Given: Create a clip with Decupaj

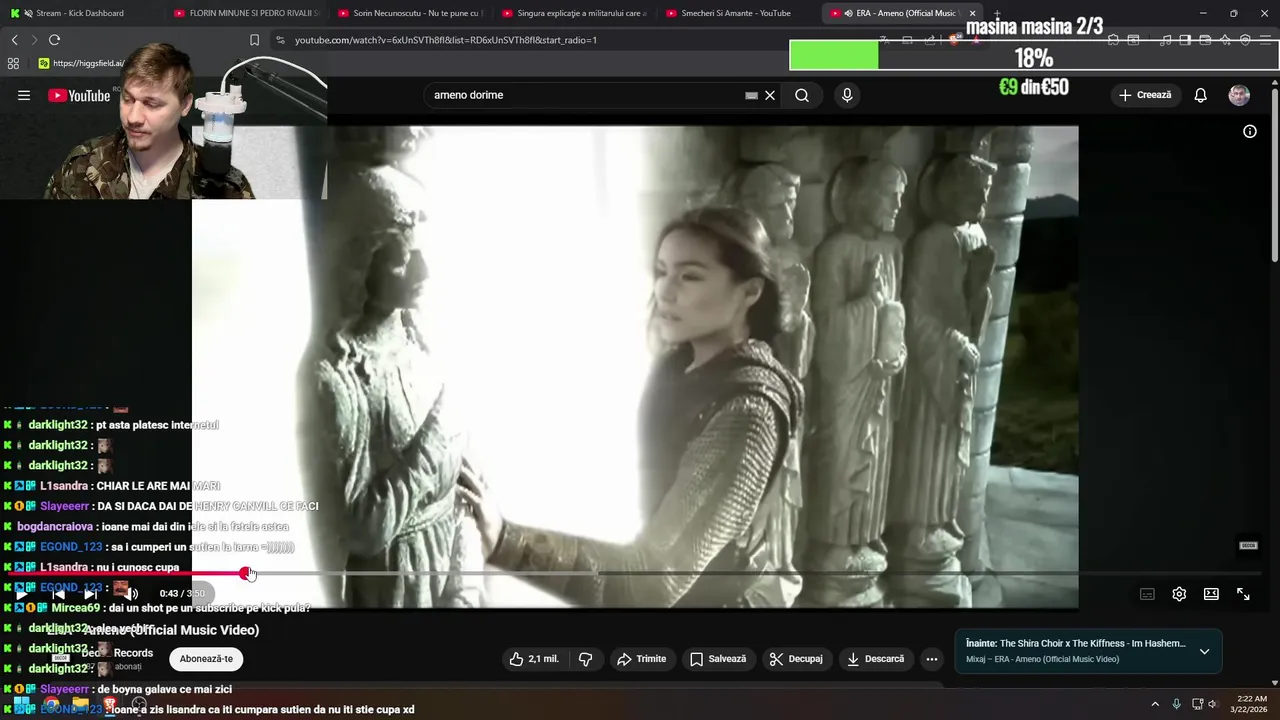Looking at the screenshot, I should click(x=796, y=659).
